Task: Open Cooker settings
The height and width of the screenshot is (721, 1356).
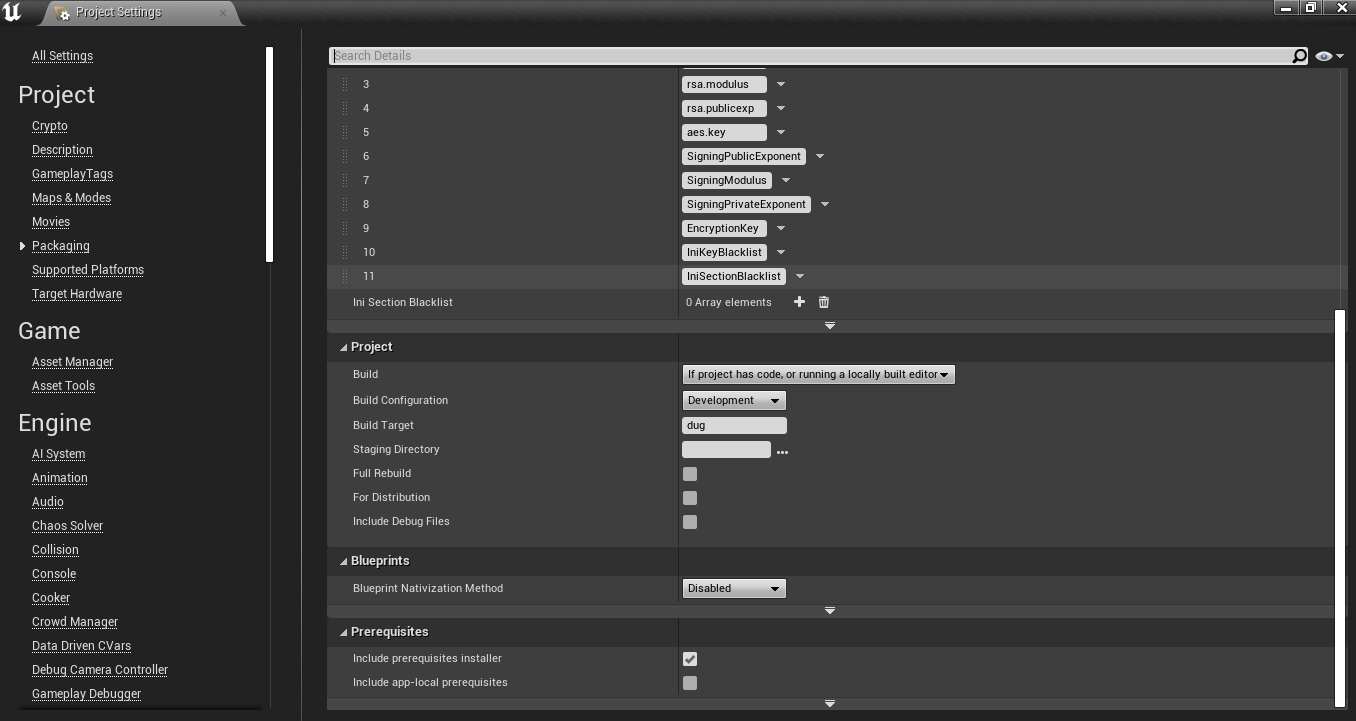Action: [51, 598]
